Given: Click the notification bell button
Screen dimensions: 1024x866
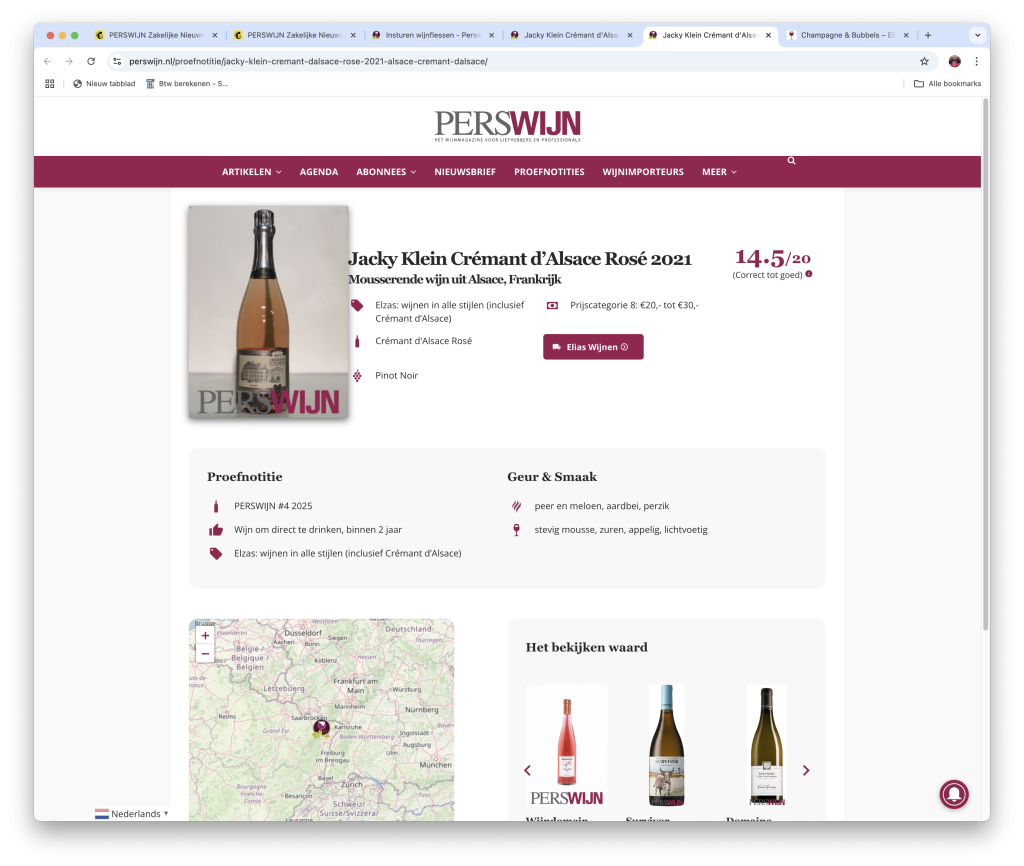Looking at the screenshot, I should click(954, 794).
